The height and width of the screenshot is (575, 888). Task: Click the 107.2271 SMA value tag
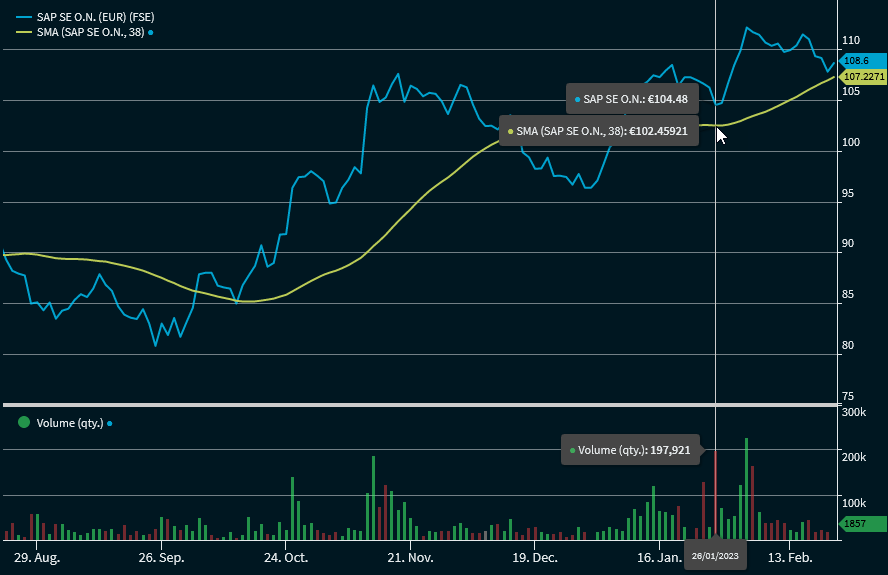(x=863, y=76)
